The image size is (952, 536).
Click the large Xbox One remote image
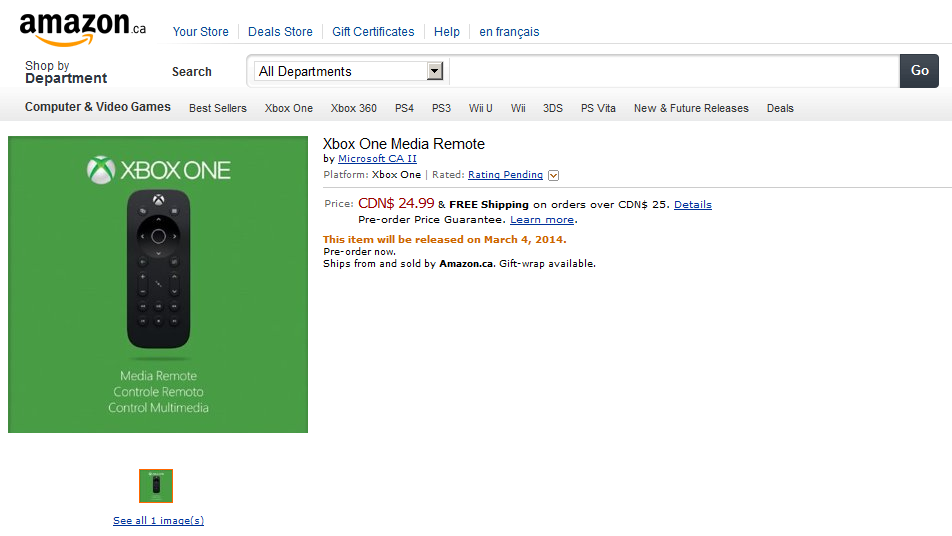pyautogui.click(x=158, y=284)
